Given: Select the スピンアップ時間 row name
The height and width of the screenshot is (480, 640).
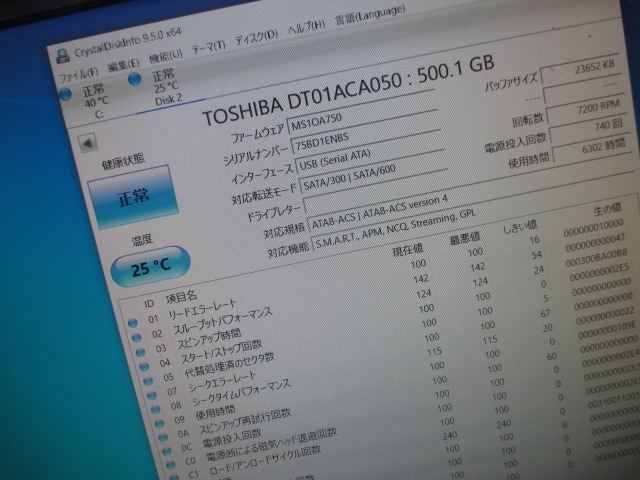Looking at the screenshot, I should [209, 340].
